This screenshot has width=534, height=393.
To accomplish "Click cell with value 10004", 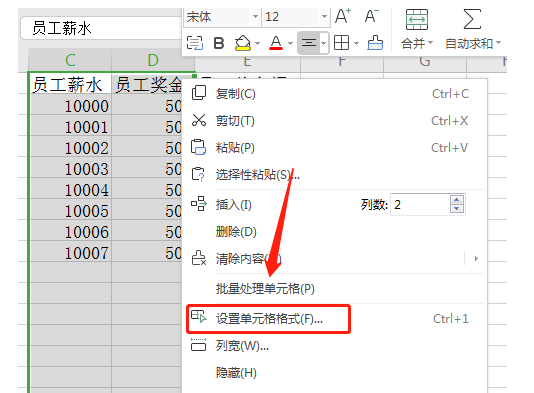I will (71, 188).
